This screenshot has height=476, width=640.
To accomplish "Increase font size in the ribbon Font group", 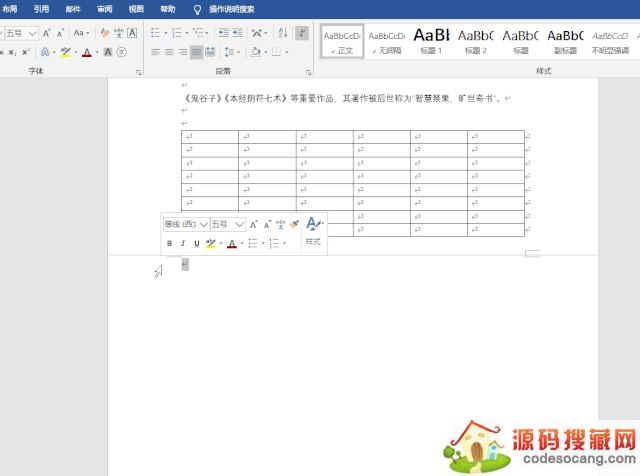I will pyautogui.click(x=47, y=33).
